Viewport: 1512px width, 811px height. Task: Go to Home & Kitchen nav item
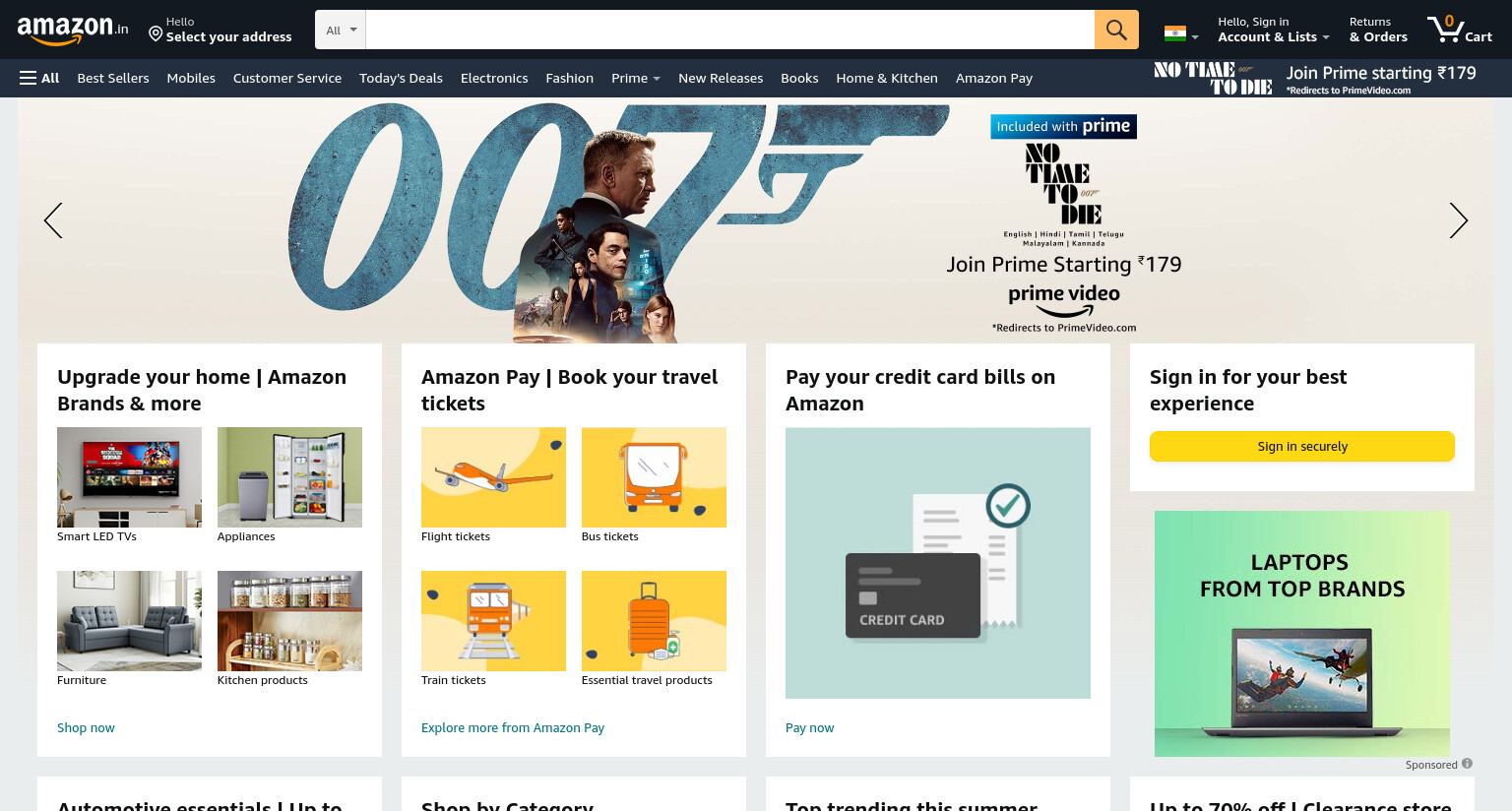coord(887,78)
